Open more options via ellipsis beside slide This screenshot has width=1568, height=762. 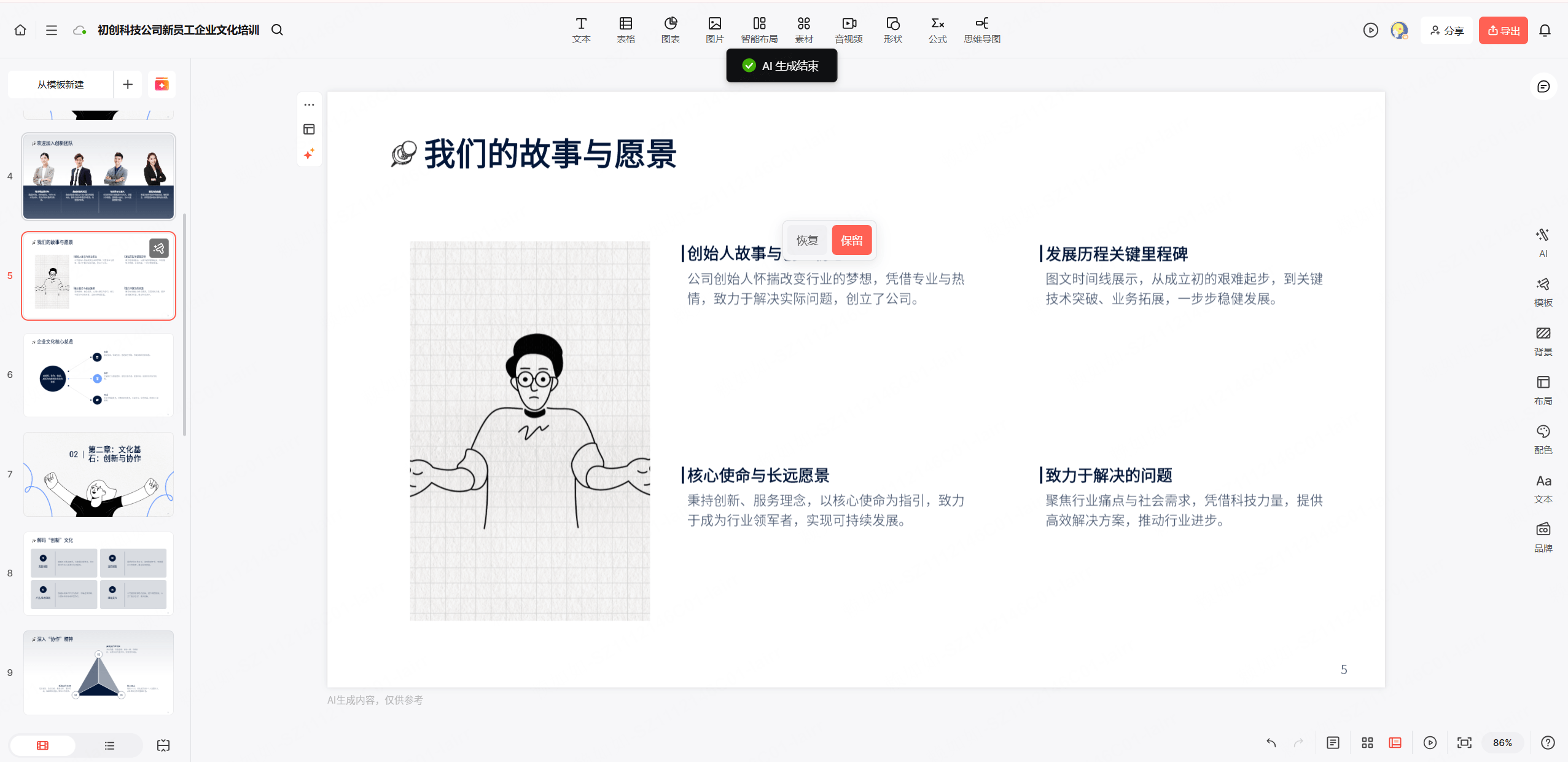point(309,104)
